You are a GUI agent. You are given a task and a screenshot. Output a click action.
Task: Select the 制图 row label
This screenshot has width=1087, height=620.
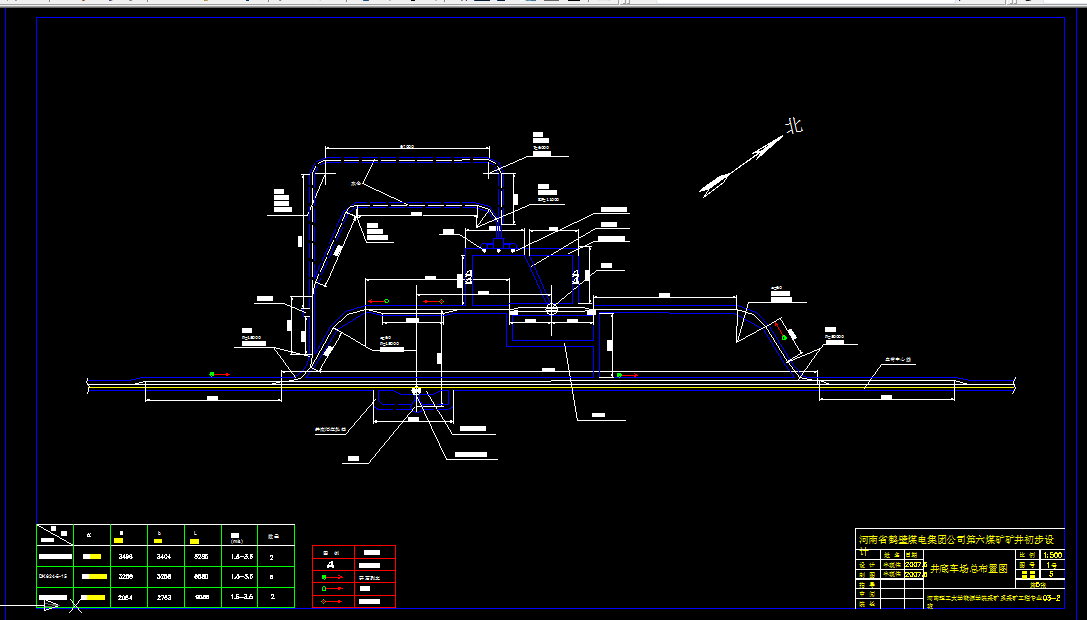[867, 575]
